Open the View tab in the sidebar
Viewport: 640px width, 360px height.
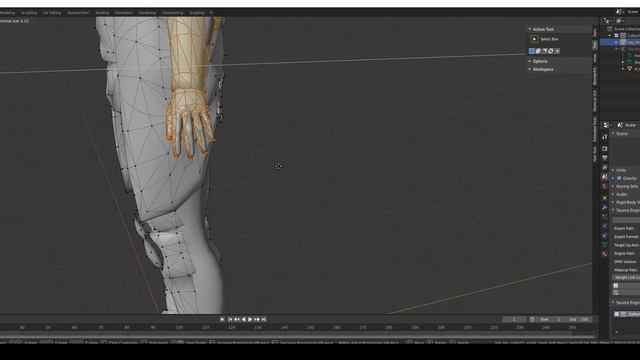click(595, 58)
